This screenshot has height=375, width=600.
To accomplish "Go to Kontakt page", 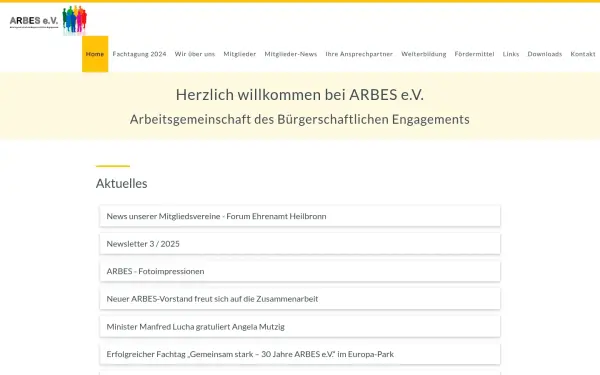I will tap(583, 54).
